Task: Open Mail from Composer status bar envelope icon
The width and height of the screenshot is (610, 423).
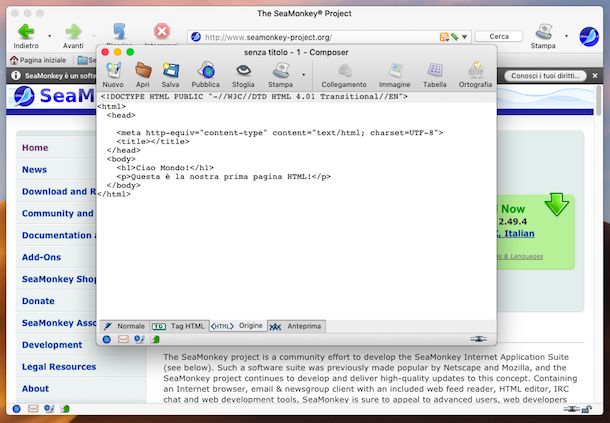Action: (123, 339)
